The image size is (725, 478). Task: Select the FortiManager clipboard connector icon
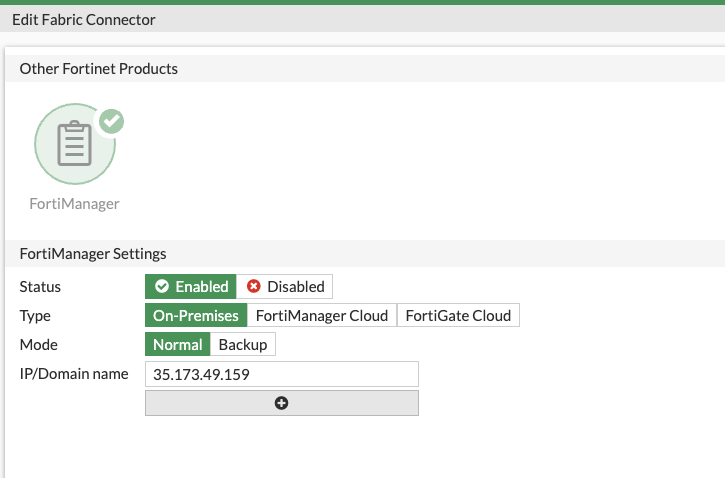(75, 144)
